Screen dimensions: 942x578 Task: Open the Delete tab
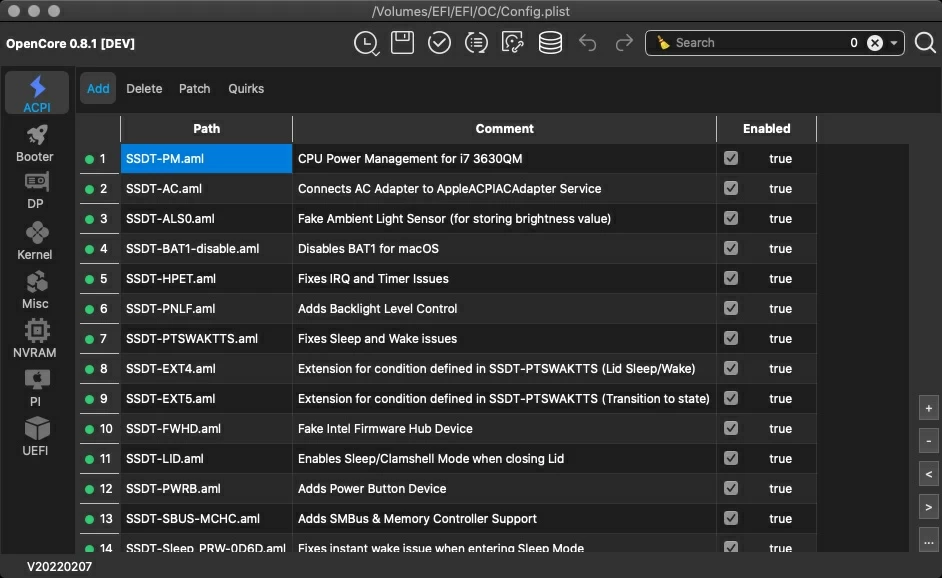pos(144,88)
